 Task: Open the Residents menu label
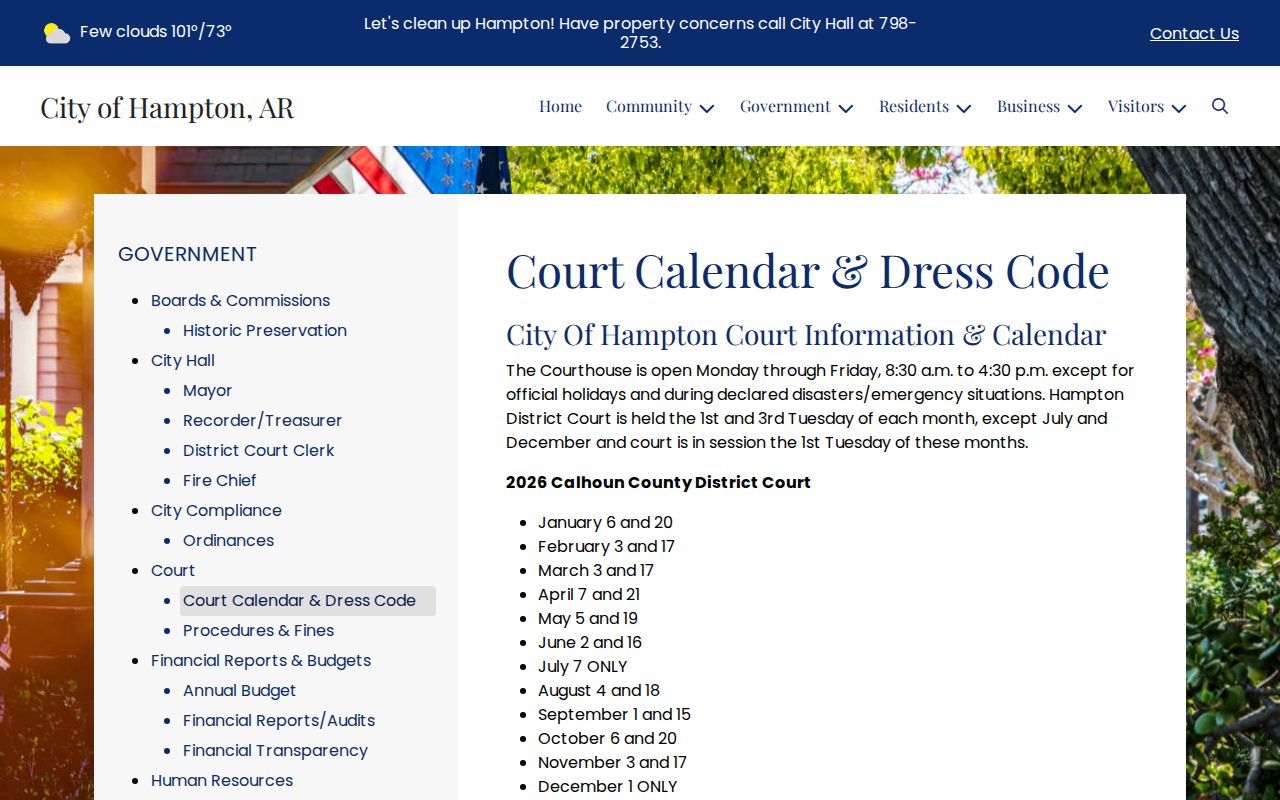[x=914, y=106]
